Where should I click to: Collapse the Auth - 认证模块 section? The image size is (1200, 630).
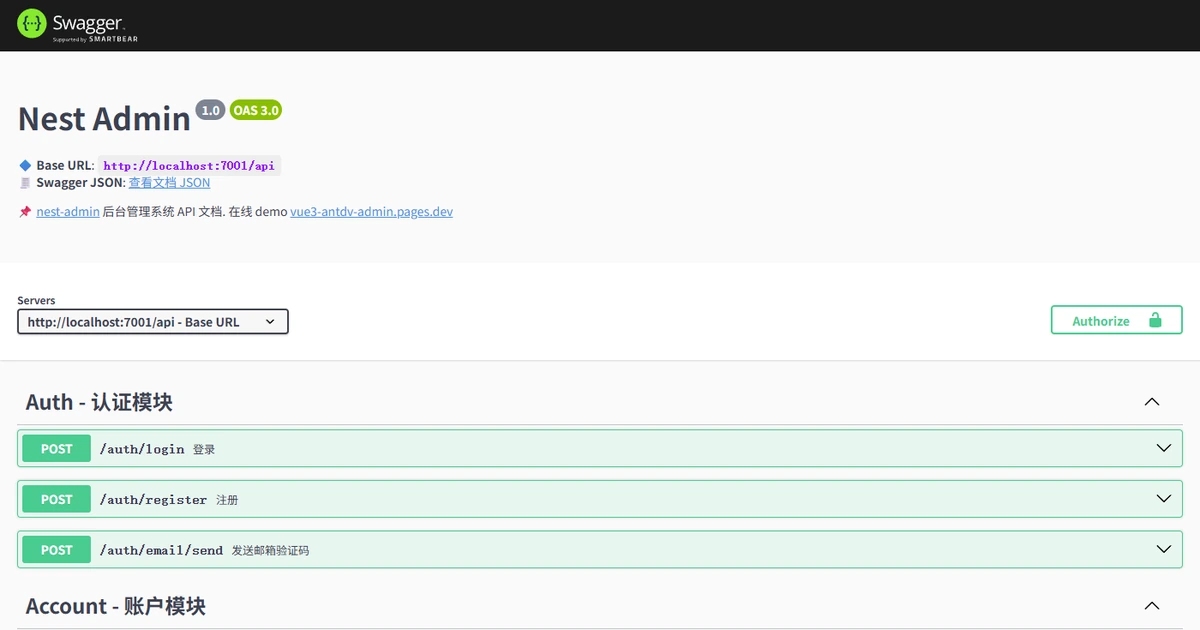pos(1152,402)
